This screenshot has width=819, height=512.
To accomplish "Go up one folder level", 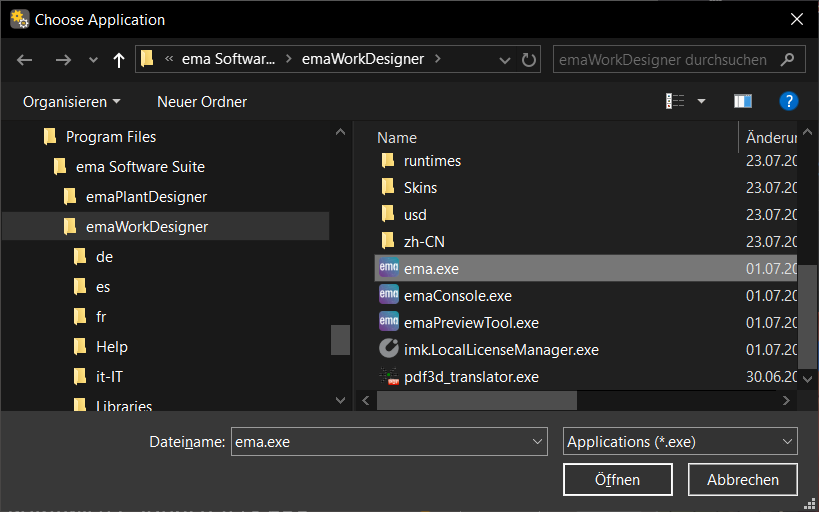I will point(119,60).
